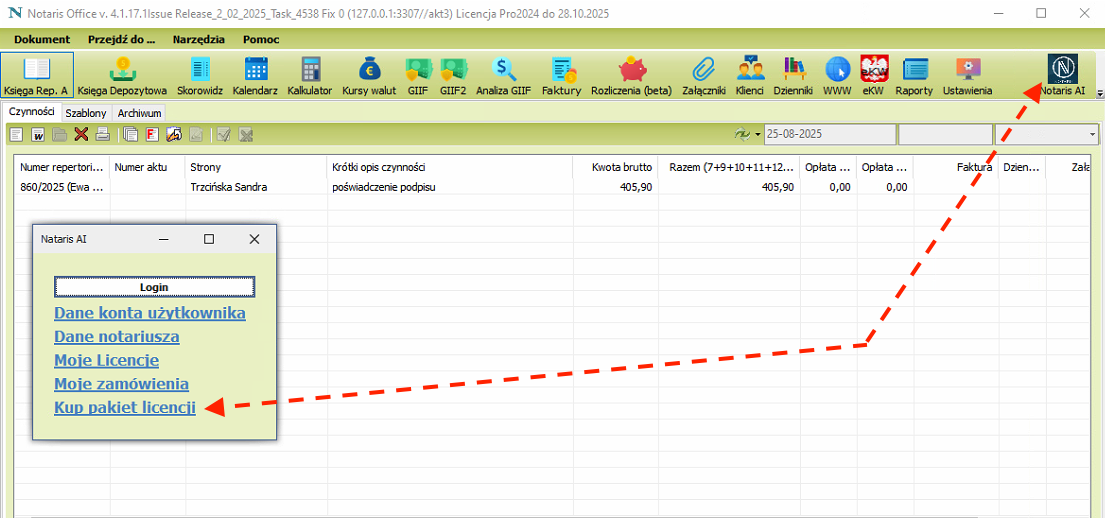Click the date field showing 25-08-2025
This screenshot has height=518, width=1105.
tap(828, 134)
